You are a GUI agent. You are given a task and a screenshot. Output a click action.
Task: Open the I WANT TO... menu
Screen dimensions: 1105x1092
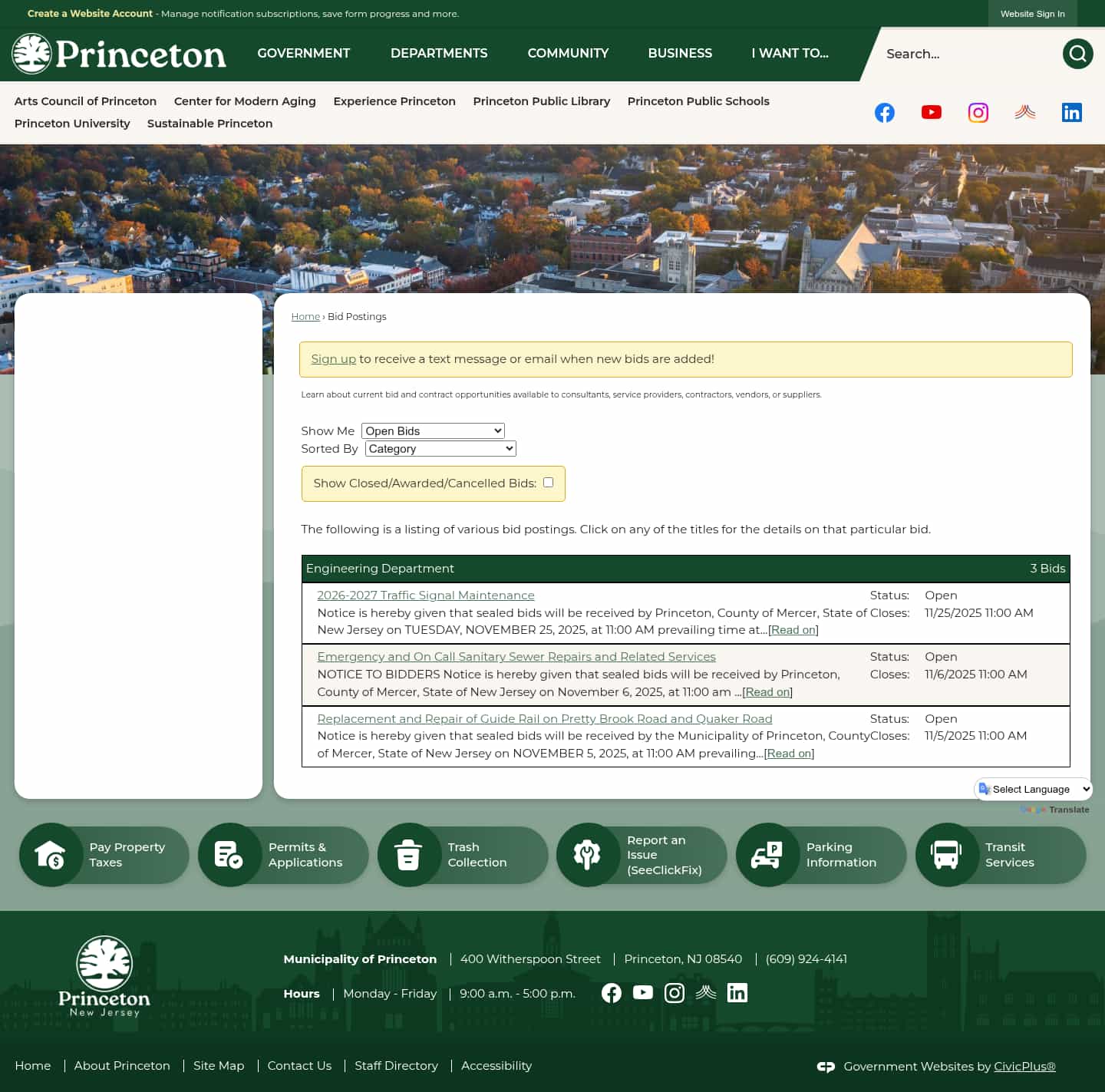click(x=790, y=54)
